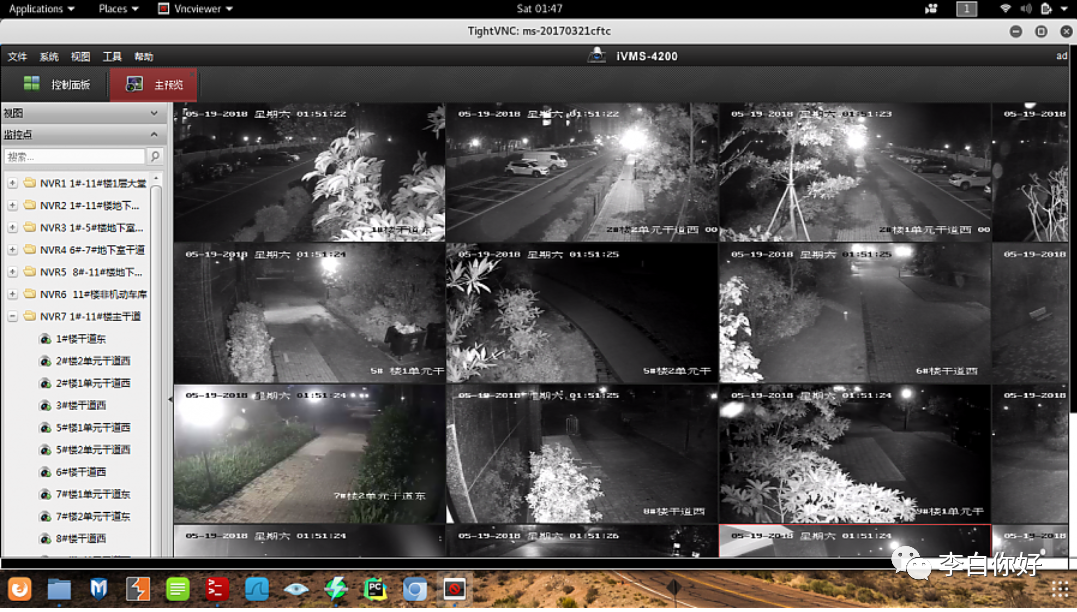Screen dimensions: 1077x612
Task: Open the 视图 menu in menu bar
Action: [80, 56]
